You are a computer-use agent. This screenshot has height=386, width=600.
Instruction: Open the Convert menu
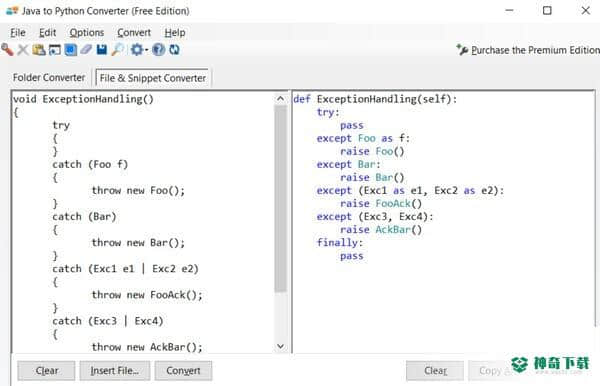(x=134, y=33)
